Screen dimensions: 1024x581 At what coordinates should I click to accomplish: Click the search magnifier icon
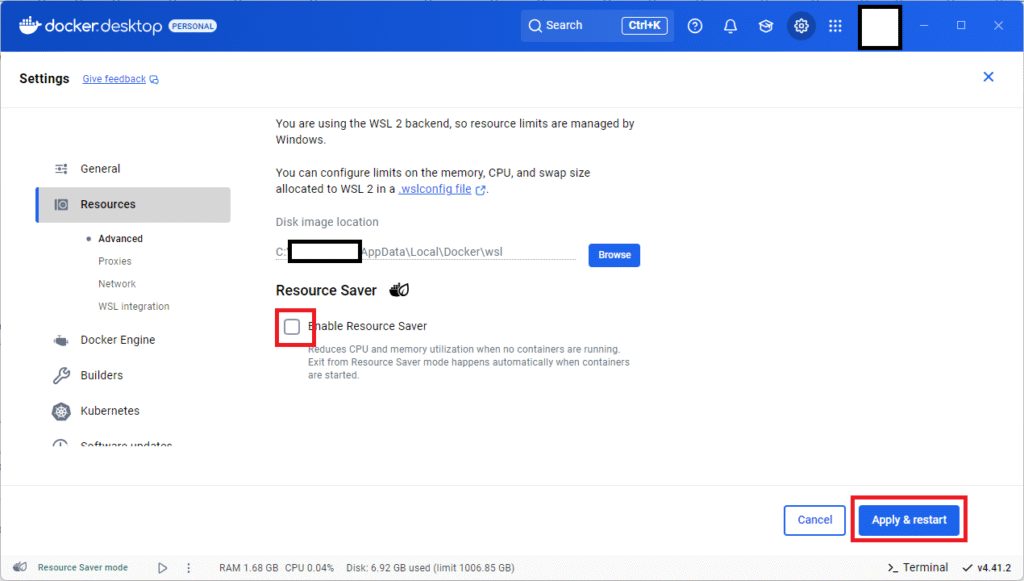coord(535,26)
